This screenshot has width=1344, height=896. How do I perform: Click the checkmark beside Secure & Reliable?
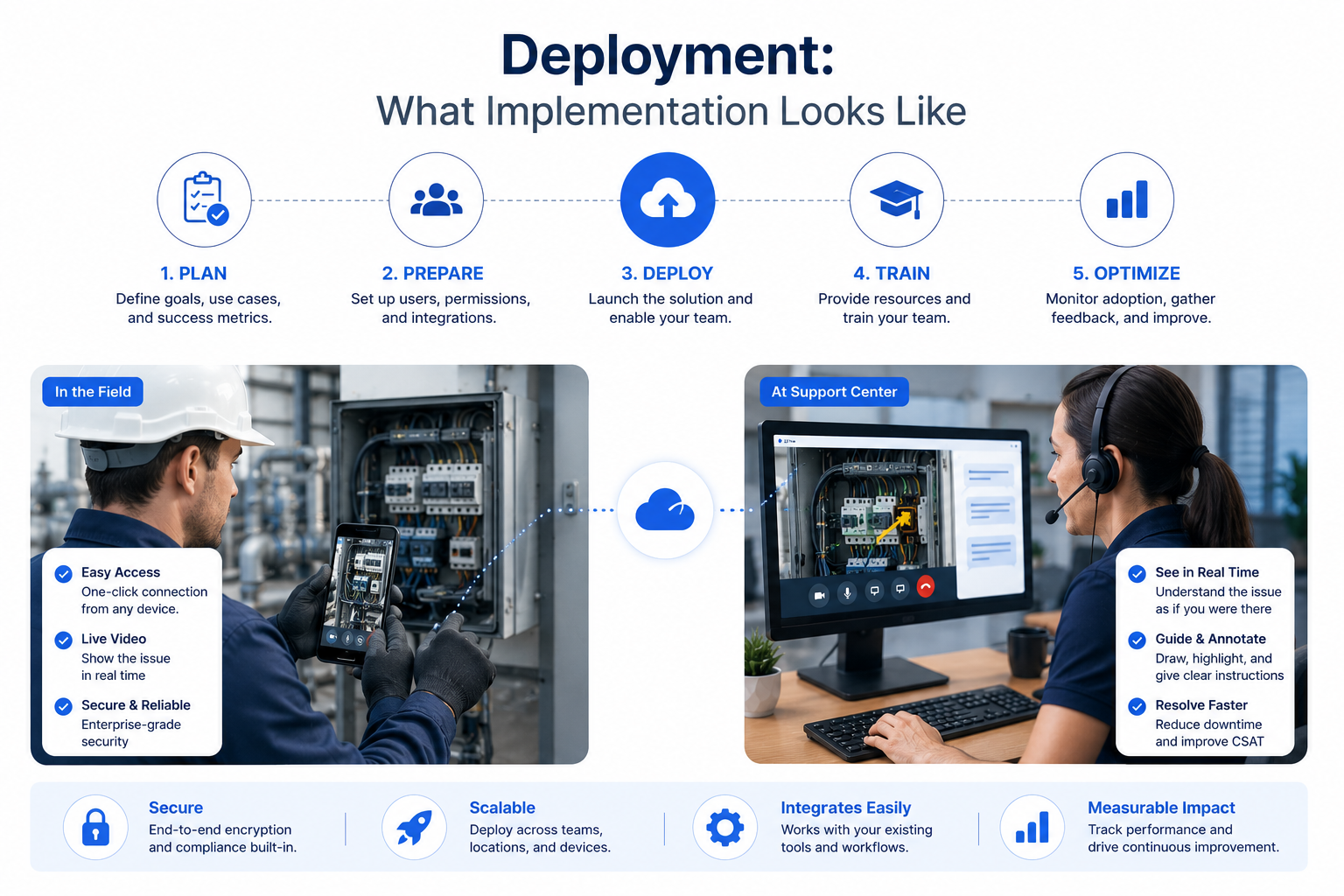[64, 706]
